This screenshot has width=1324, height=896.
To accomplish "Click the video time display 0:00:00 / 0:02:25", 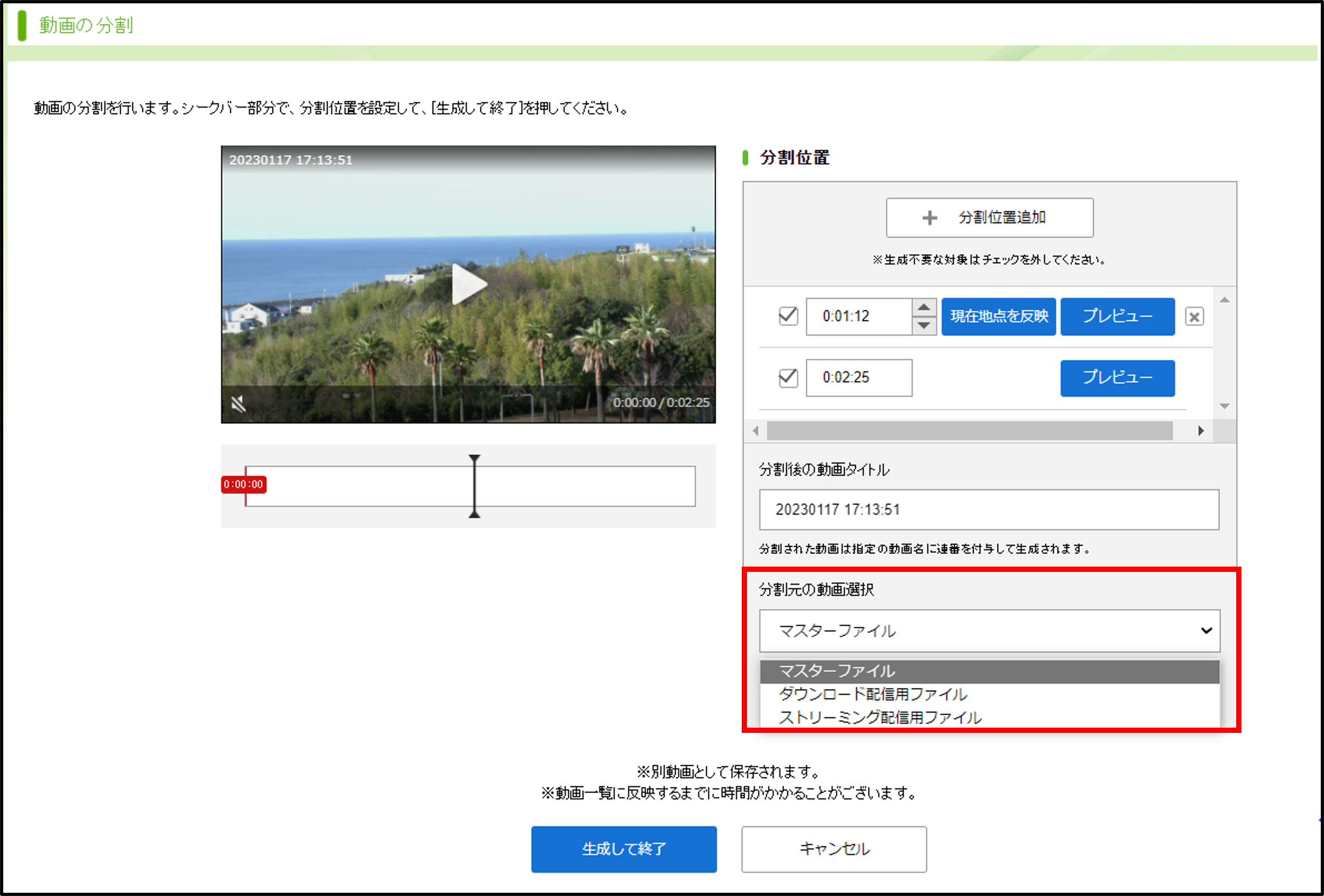I will pyautogui.click(x=661, y=402).
